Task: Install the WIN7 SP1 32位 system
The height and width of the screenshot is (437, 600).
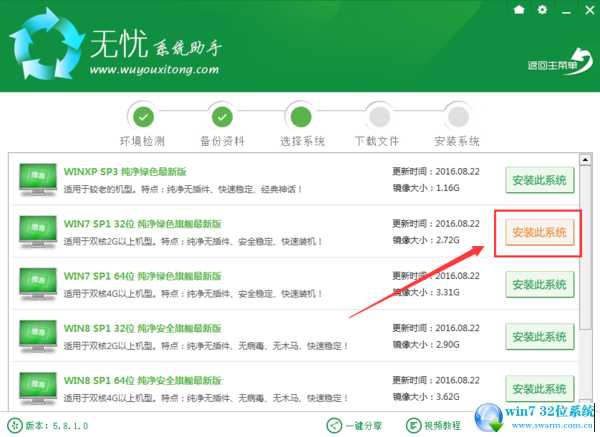Action: coord(540,232)
